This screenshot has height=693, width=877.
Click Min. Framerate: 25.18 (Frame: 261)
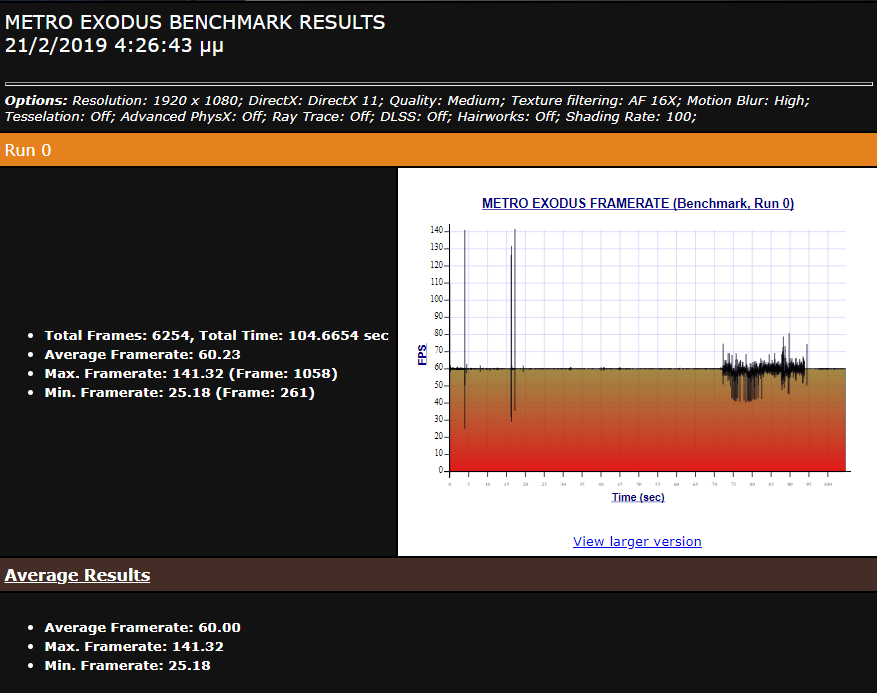[180, 393]
